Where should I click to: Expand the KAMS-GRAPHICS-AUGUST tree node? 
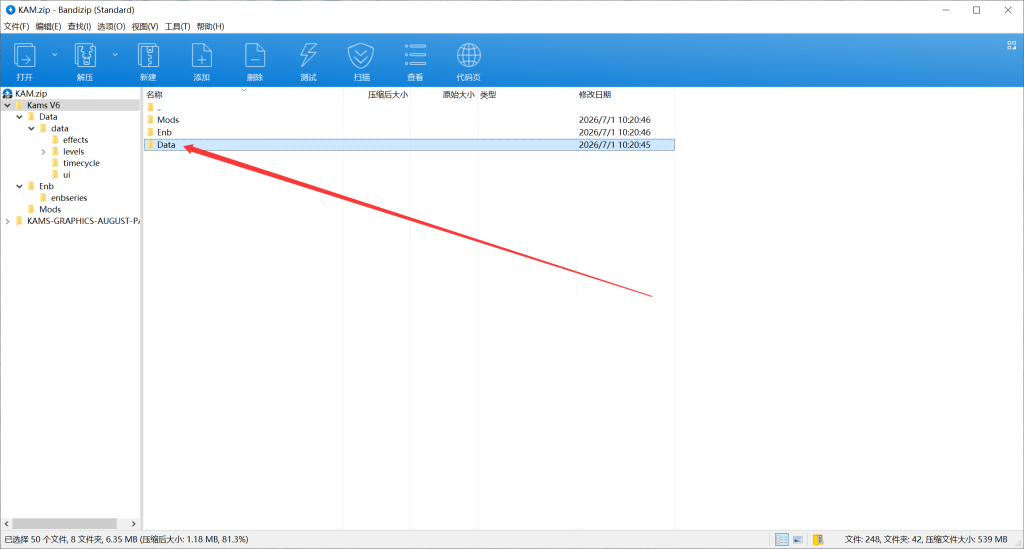click(7, 221)
